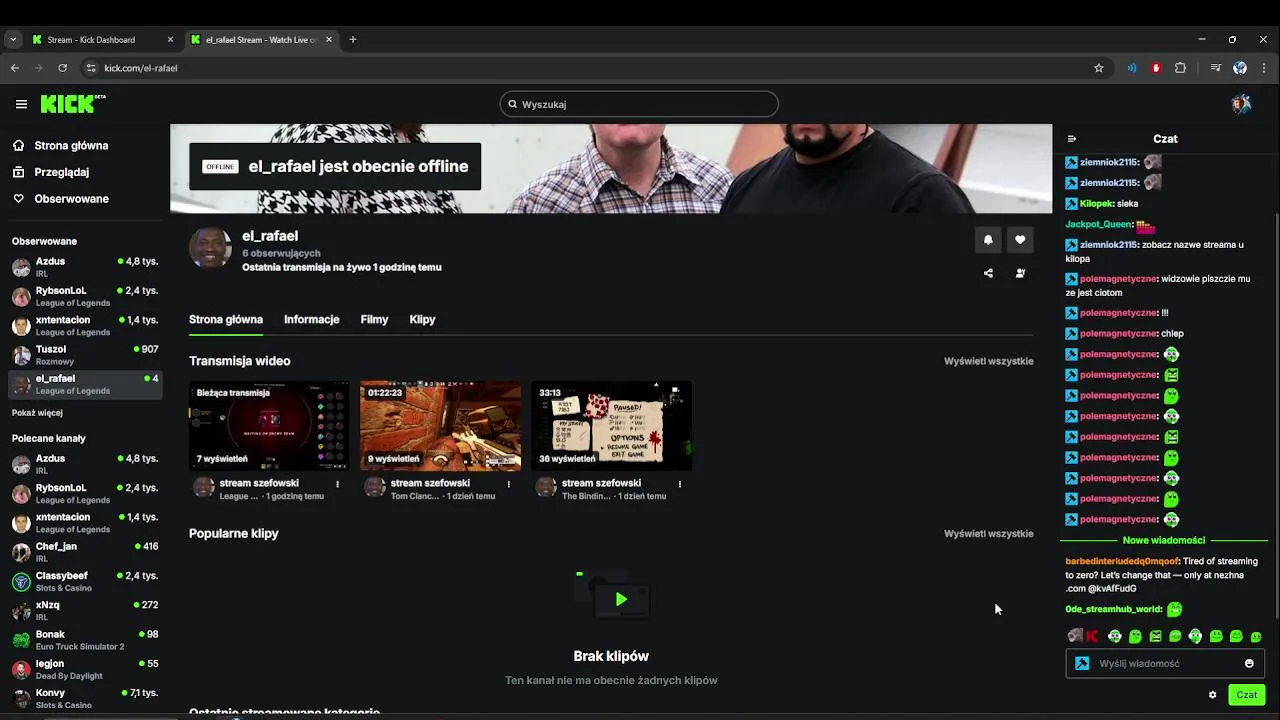Click Wyświetl wszystkie next to Transmisja wideo

tap(988, 361)
